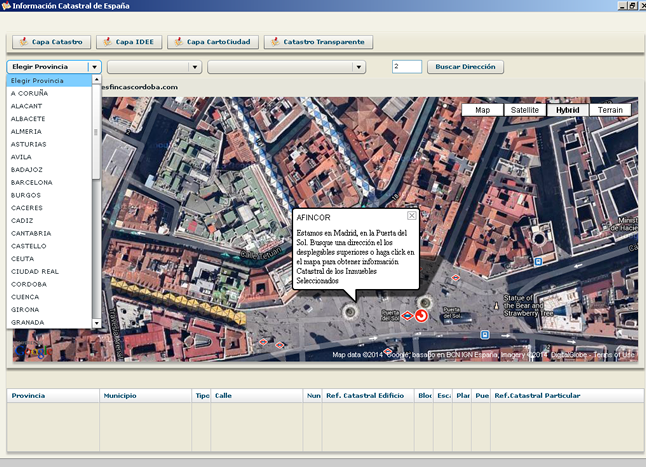Image resolution: width=646 pixels, height=467 pixels.
Task: Click the Metro diamond icon beside Puerta del Sol
Action: [407, 316]
